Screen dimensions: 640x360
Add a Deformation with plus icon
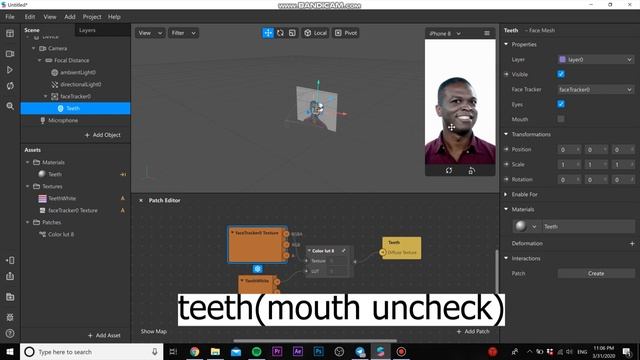pos(632,243)
